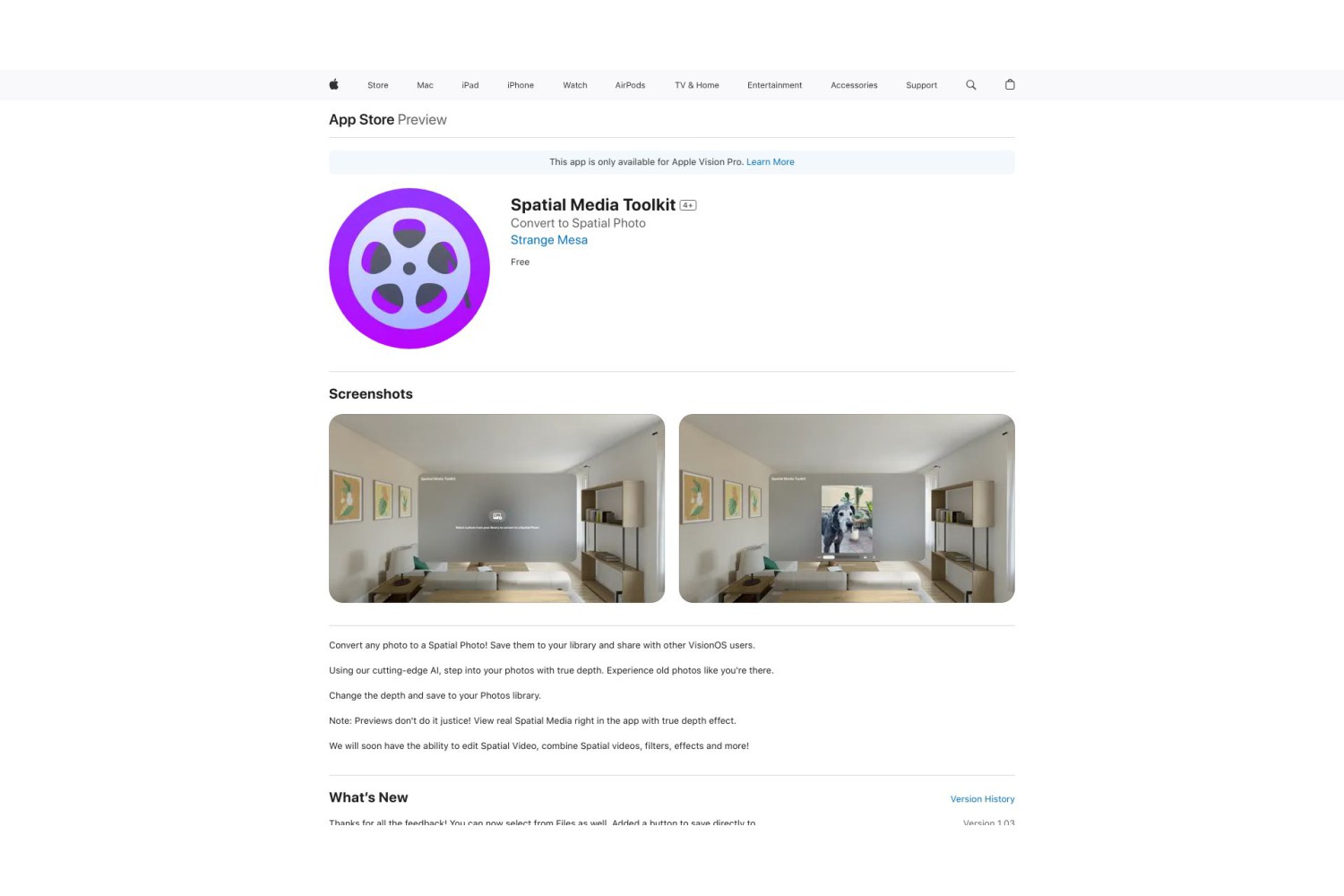Open TV & Home navigation item
The image size is (1344, 896).
click(697, 85)
